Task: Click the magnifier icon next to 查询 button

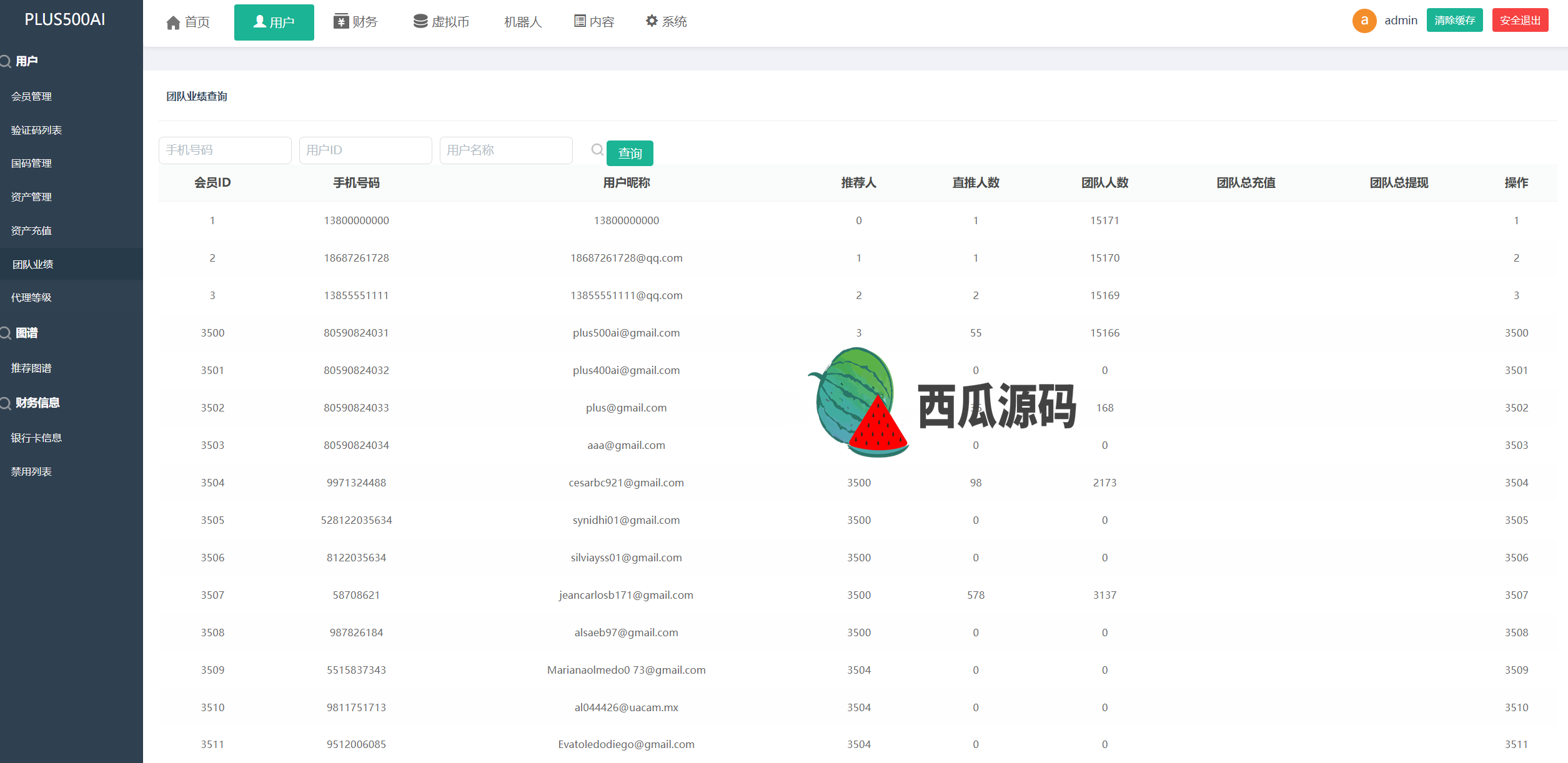Action: [597, 150]
